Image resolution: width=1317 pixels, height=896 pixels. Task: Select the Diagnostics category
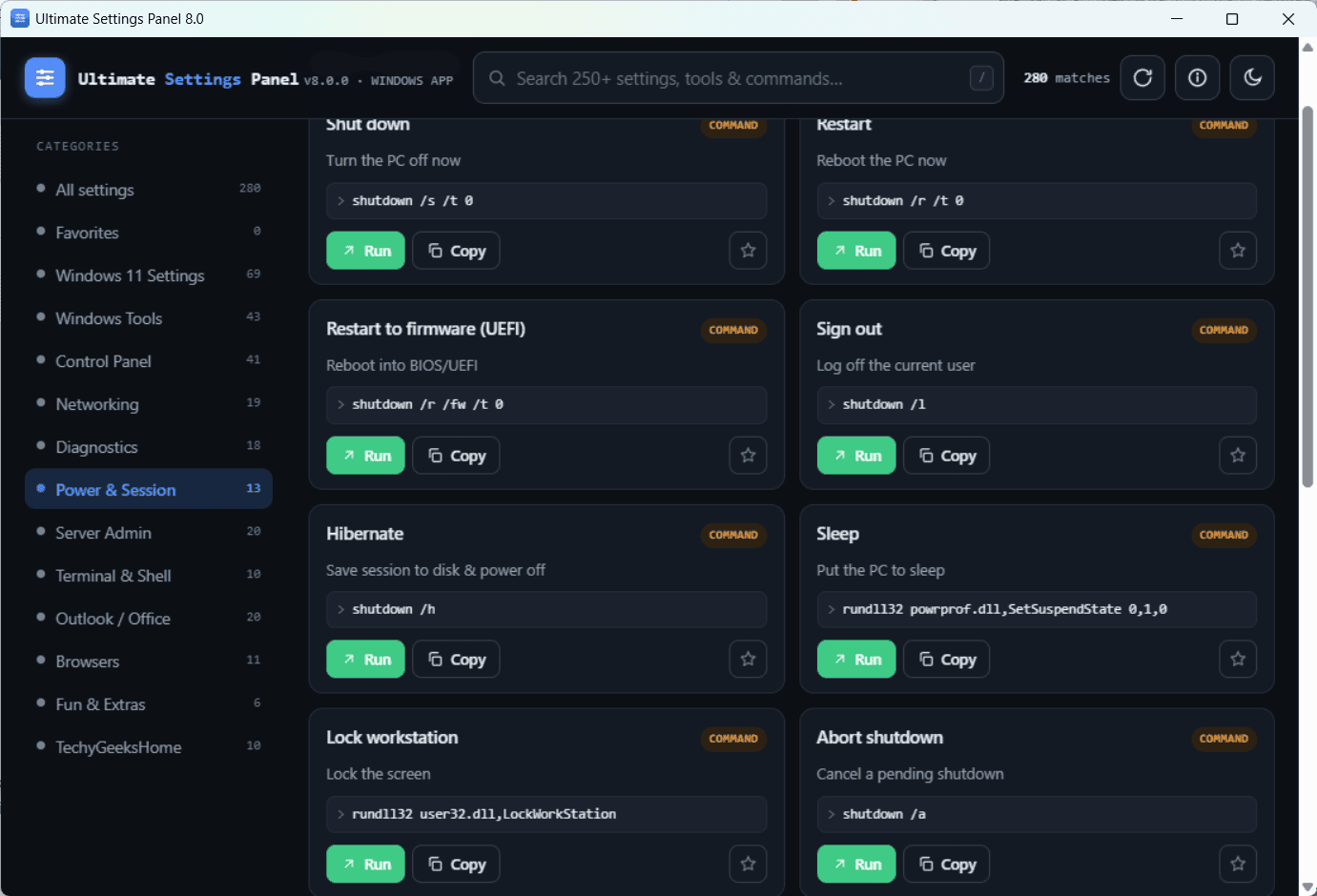coord(149,447)
